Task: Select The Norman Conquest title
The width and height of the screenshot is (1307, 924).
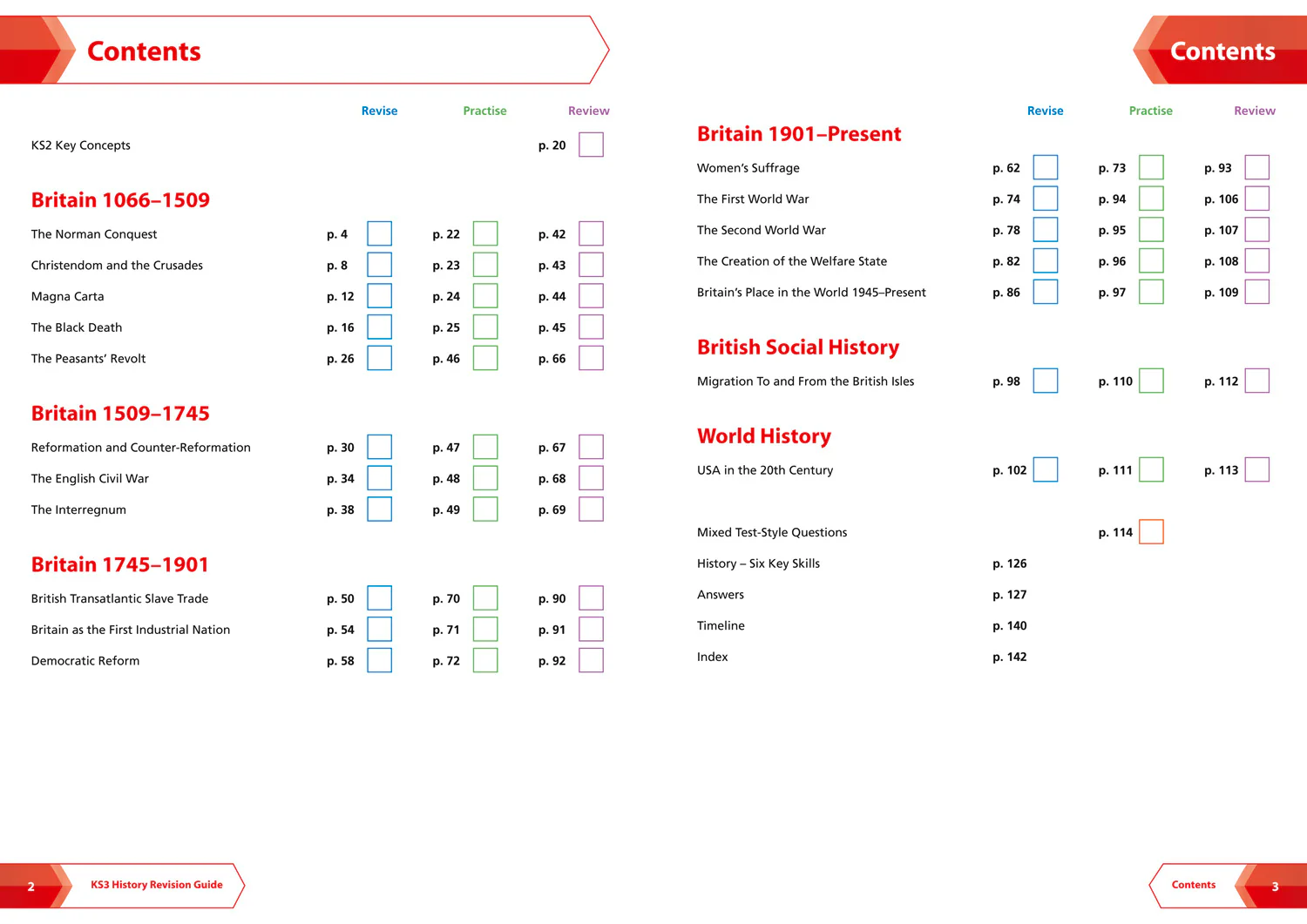Action: click(x=94, y=234)
